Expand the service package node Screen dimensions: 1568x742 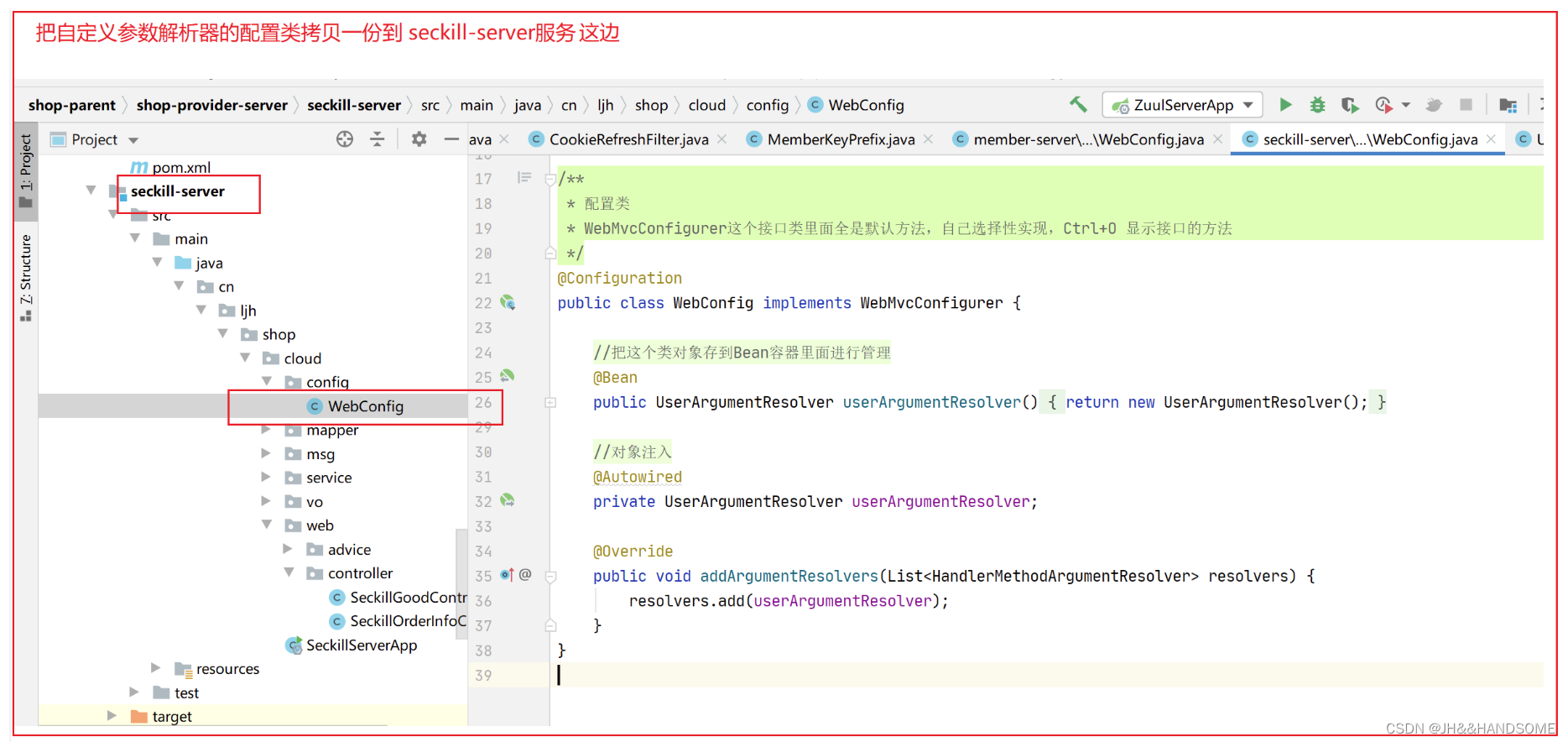(x=267, y=478)
